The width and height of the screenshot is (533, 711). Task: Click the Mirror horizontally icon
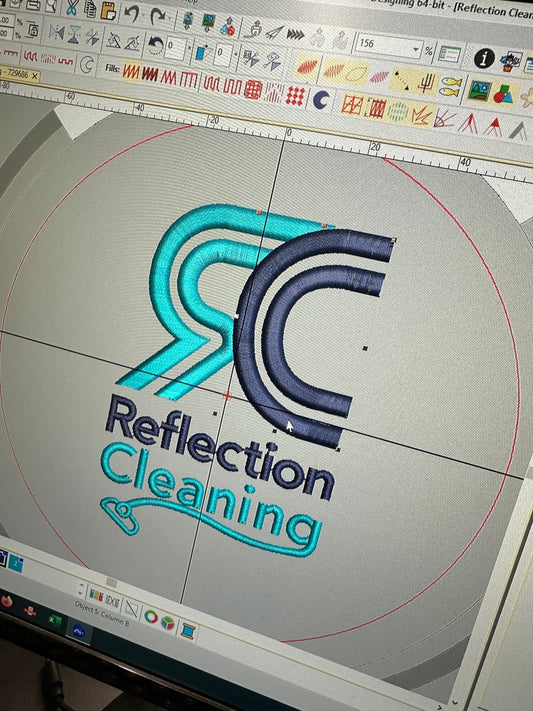[x=57, y=32]
